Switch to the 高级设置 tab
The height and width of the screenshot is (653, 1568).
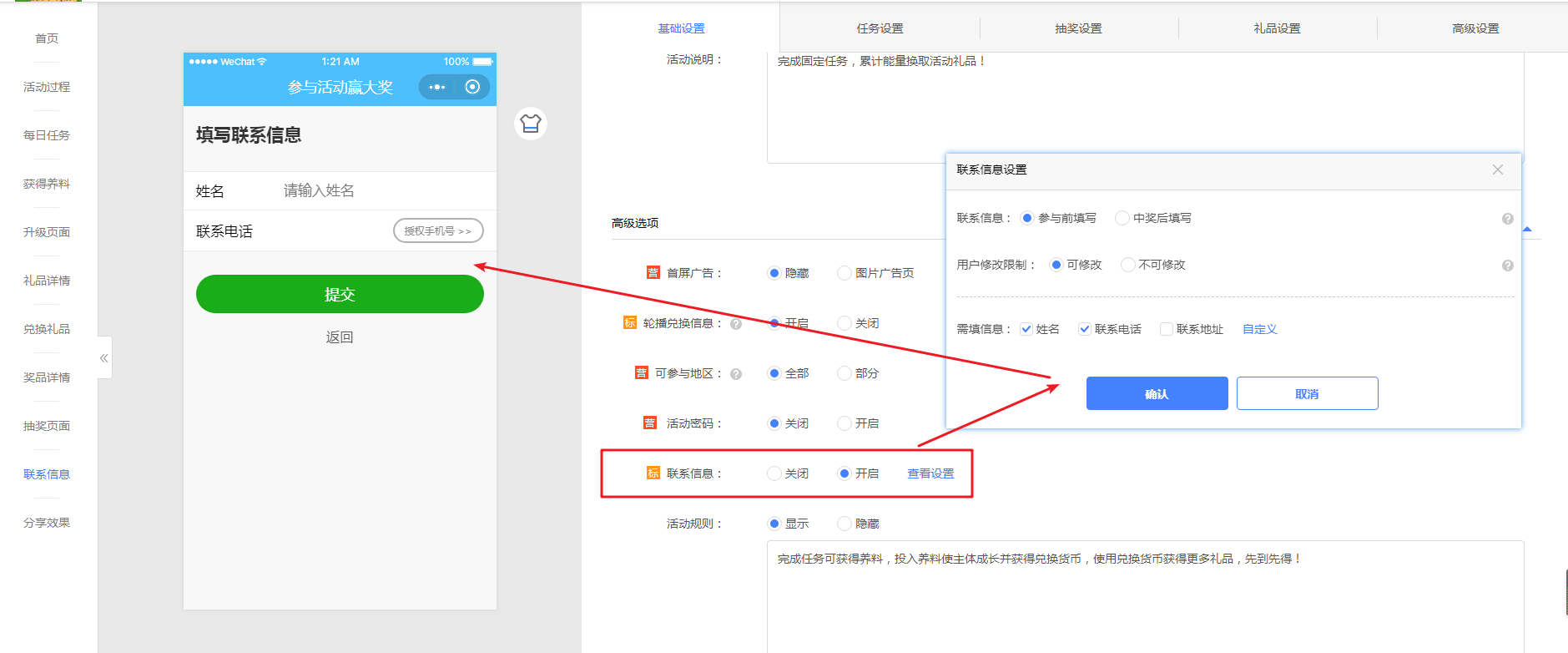(x=1475, y=28)
